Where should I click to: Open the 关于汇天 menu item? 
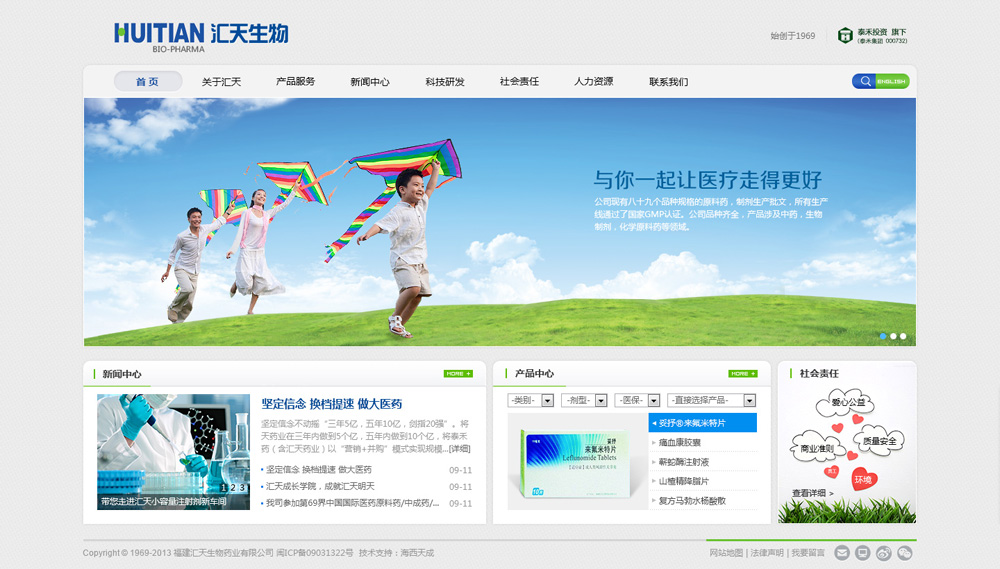[x=221, y=82]
